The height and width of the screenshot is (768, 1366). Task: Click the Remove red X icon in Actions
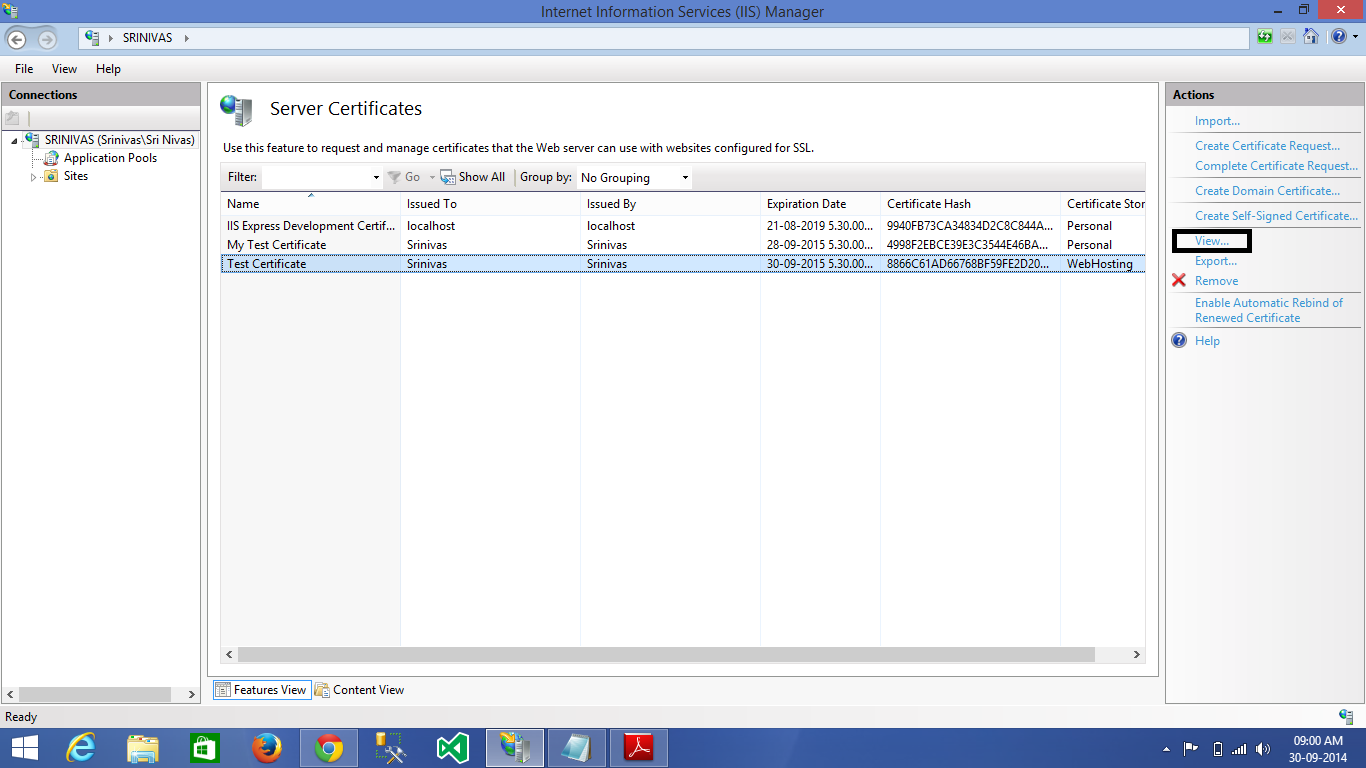click(1181, 281)
